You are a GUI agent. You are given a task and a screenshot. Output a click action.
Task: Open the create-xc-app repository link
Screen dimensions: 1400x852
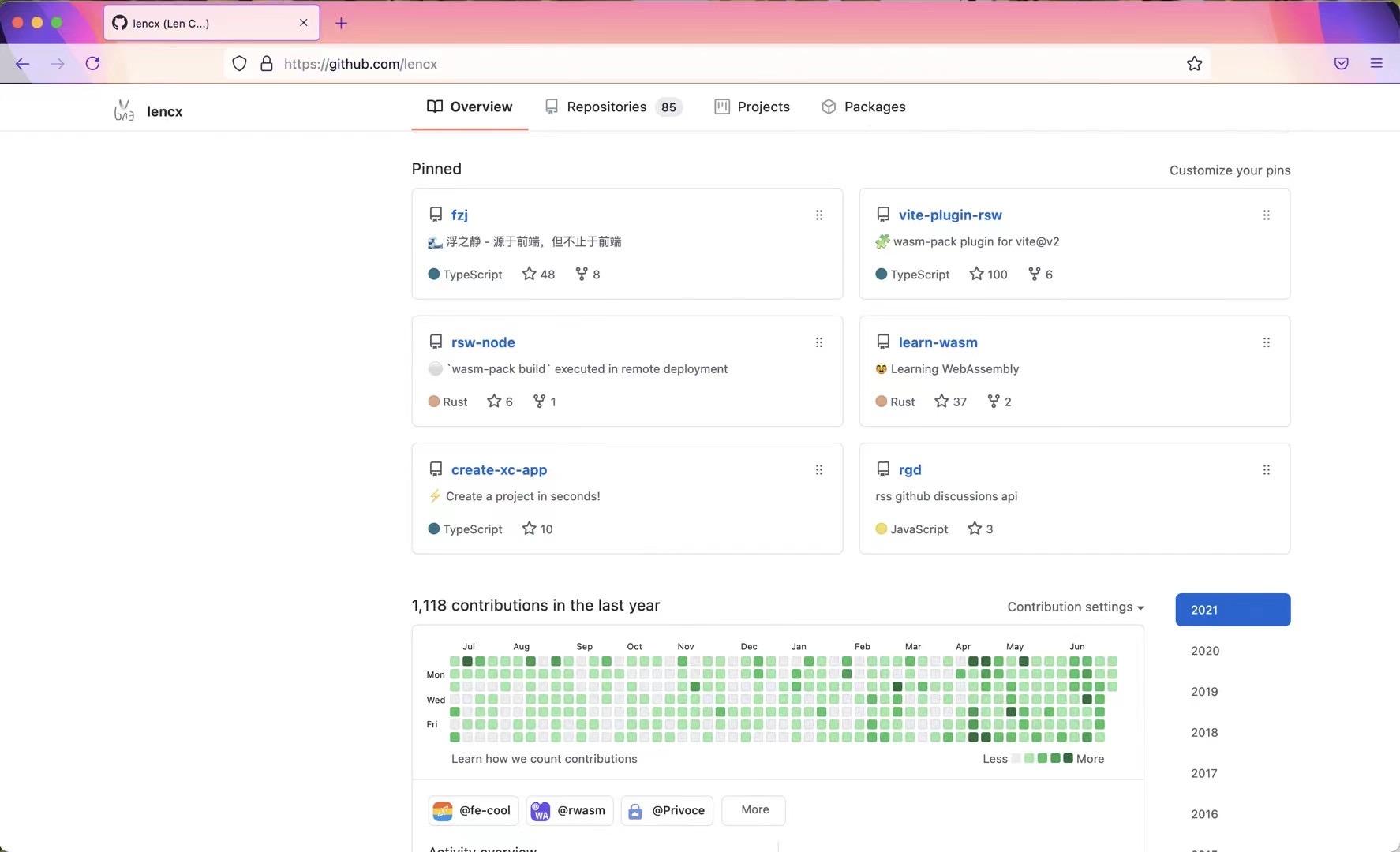(x=499, y=470)
